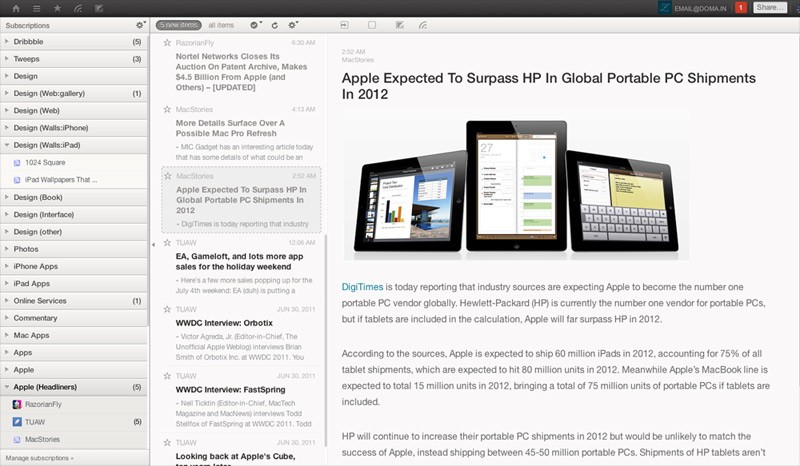Click the iPad product image in the article
Screen dimensions: 800x466
[516, 187]
